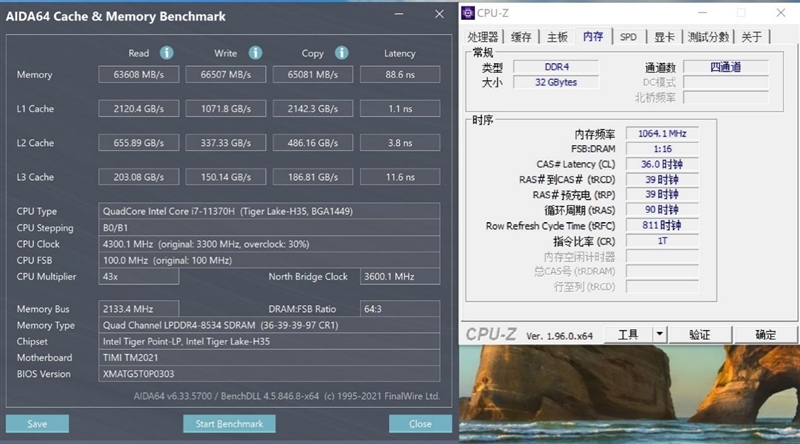Click the CPU-Z version text Ver. 1.96.0.x64

560,336
